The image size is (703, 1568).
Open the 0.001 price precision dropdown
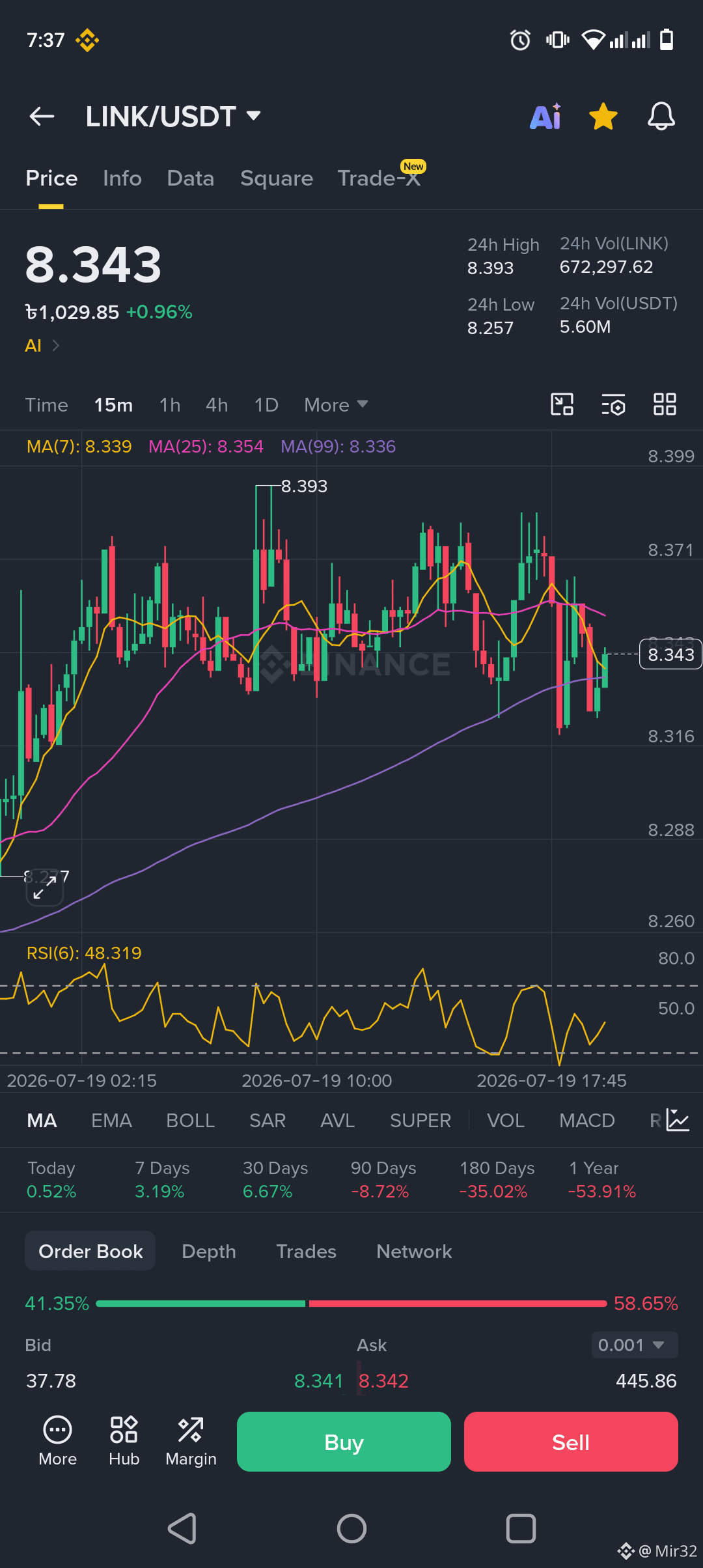coord(635,1345)
